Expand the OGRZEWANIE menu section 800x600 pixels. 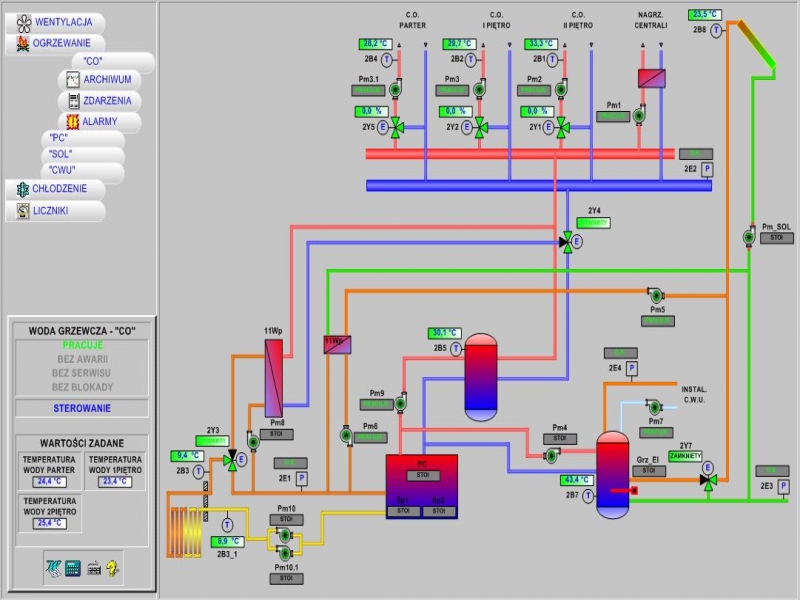click(x=60, y=43)
